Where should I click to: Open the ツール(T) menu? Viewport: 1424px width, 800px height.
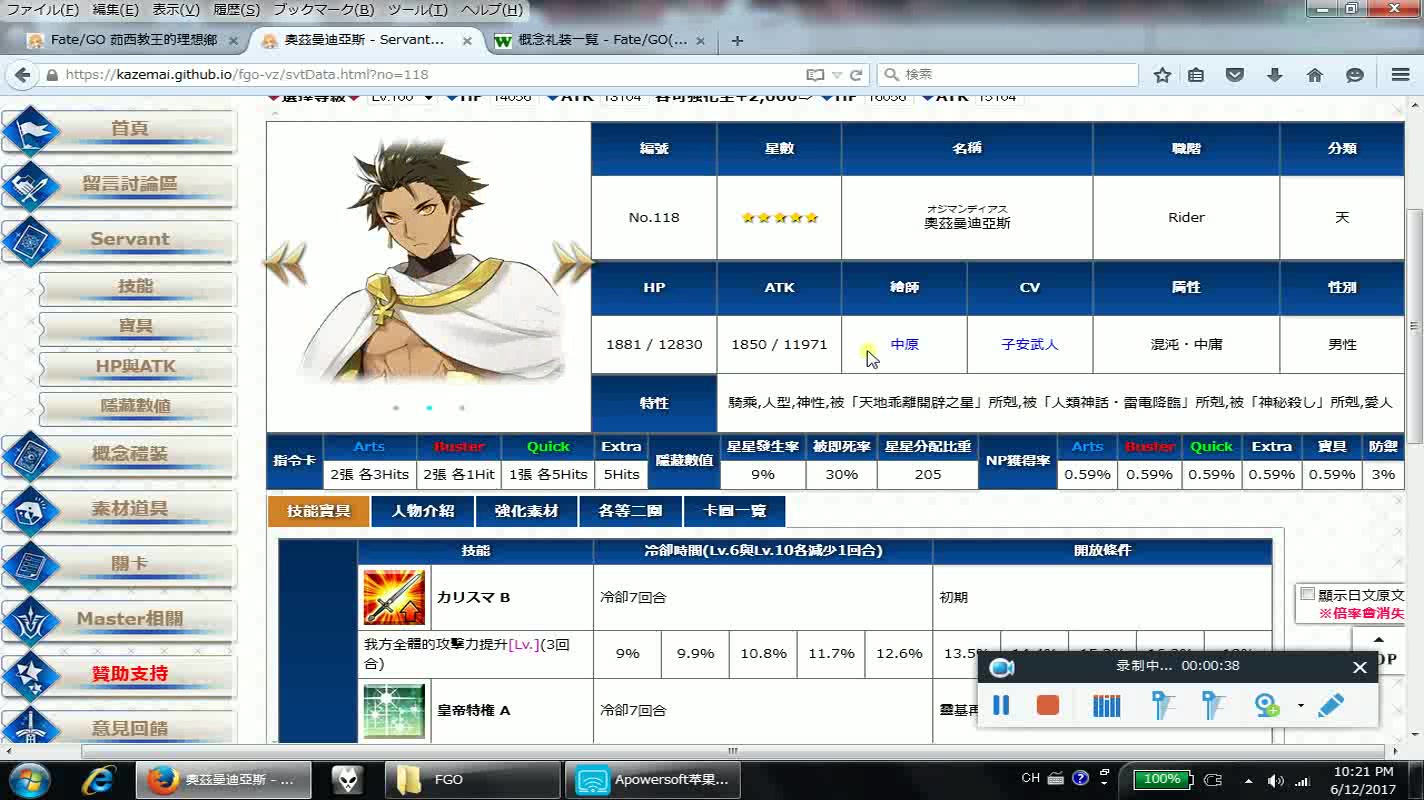point(418,10)
